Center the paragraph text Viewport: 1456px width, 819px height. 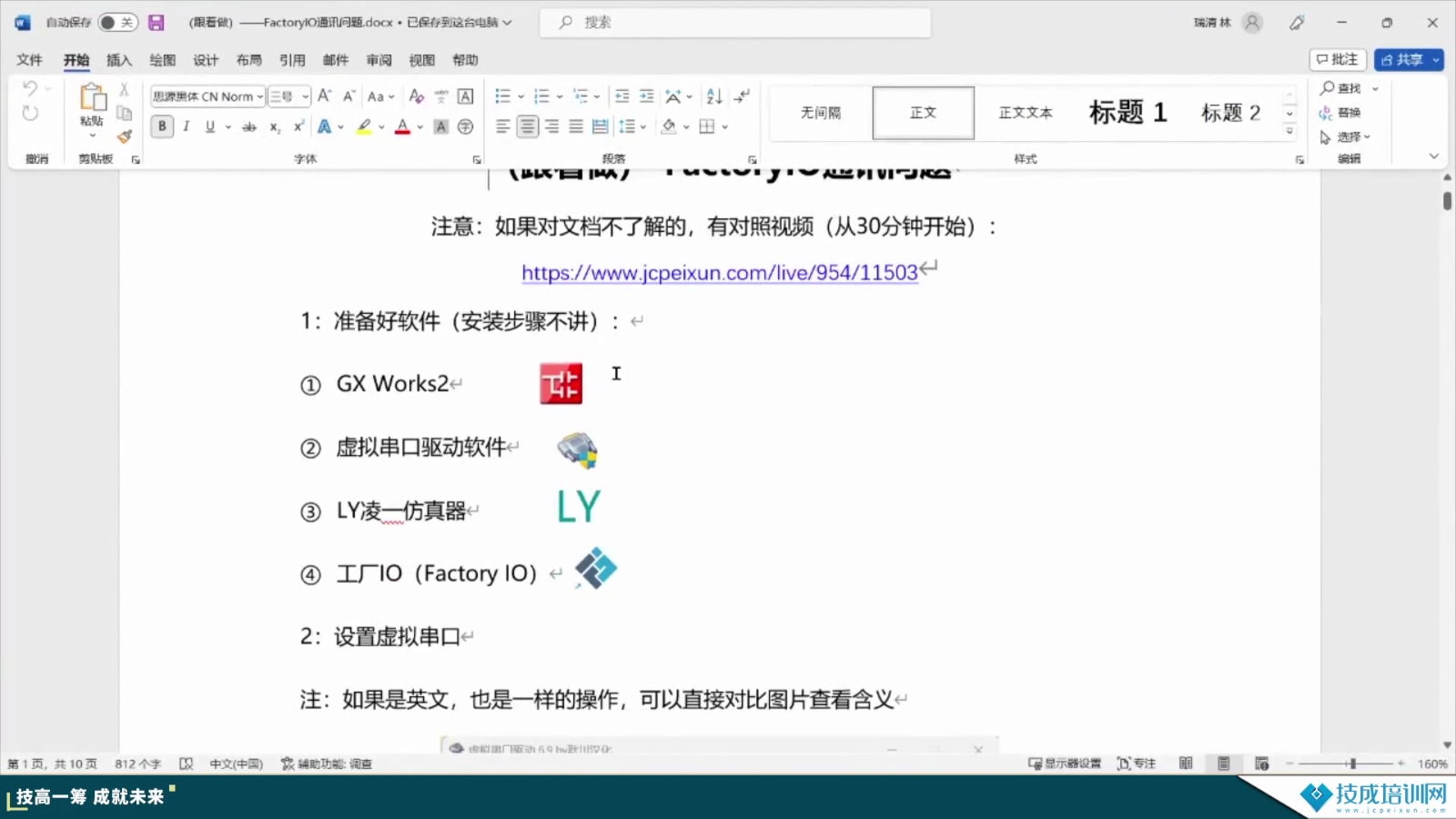tap(528, 126)
